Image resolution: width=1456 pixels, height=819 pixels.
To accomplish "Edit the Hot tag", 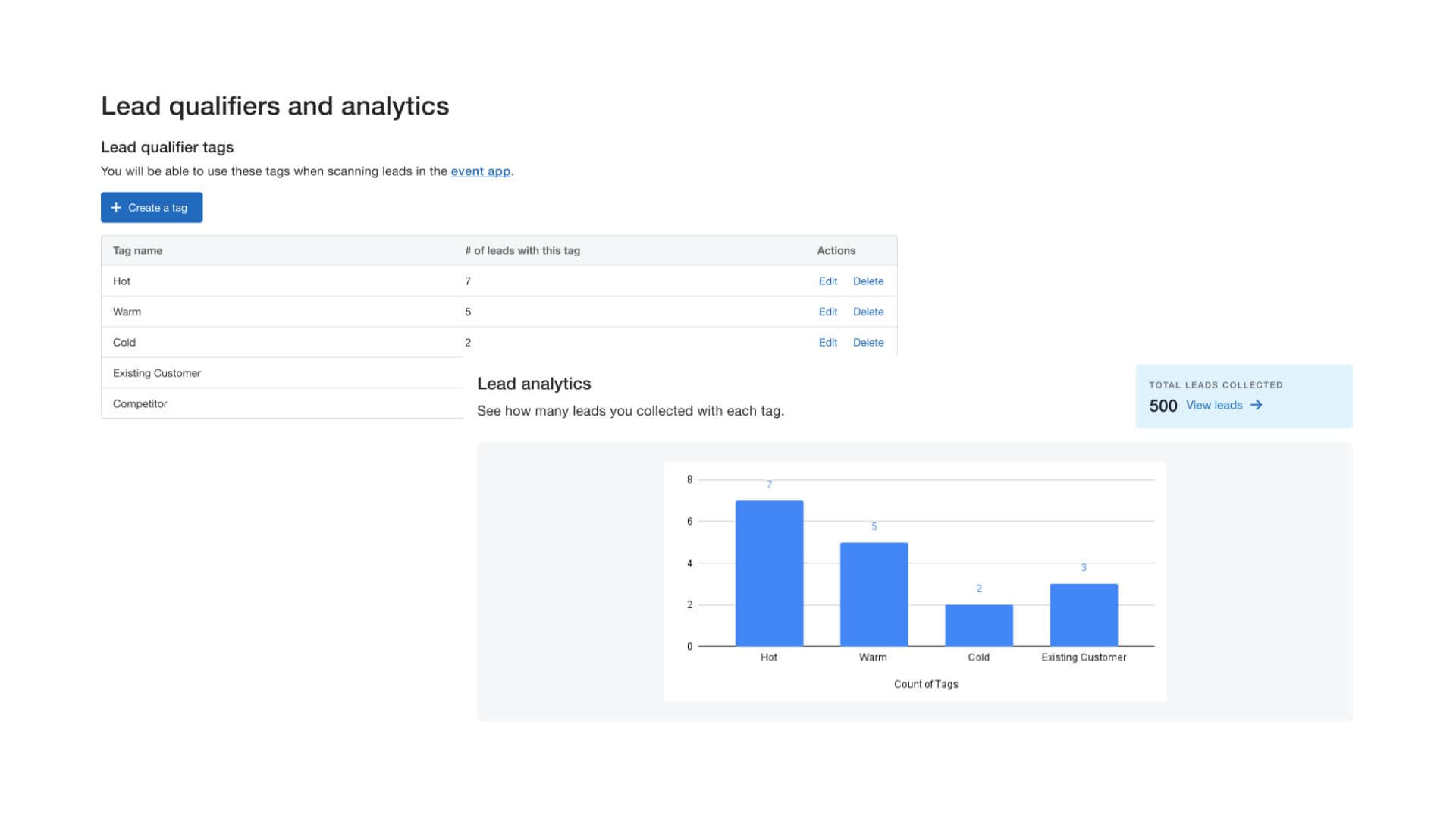I will [828, 281].
